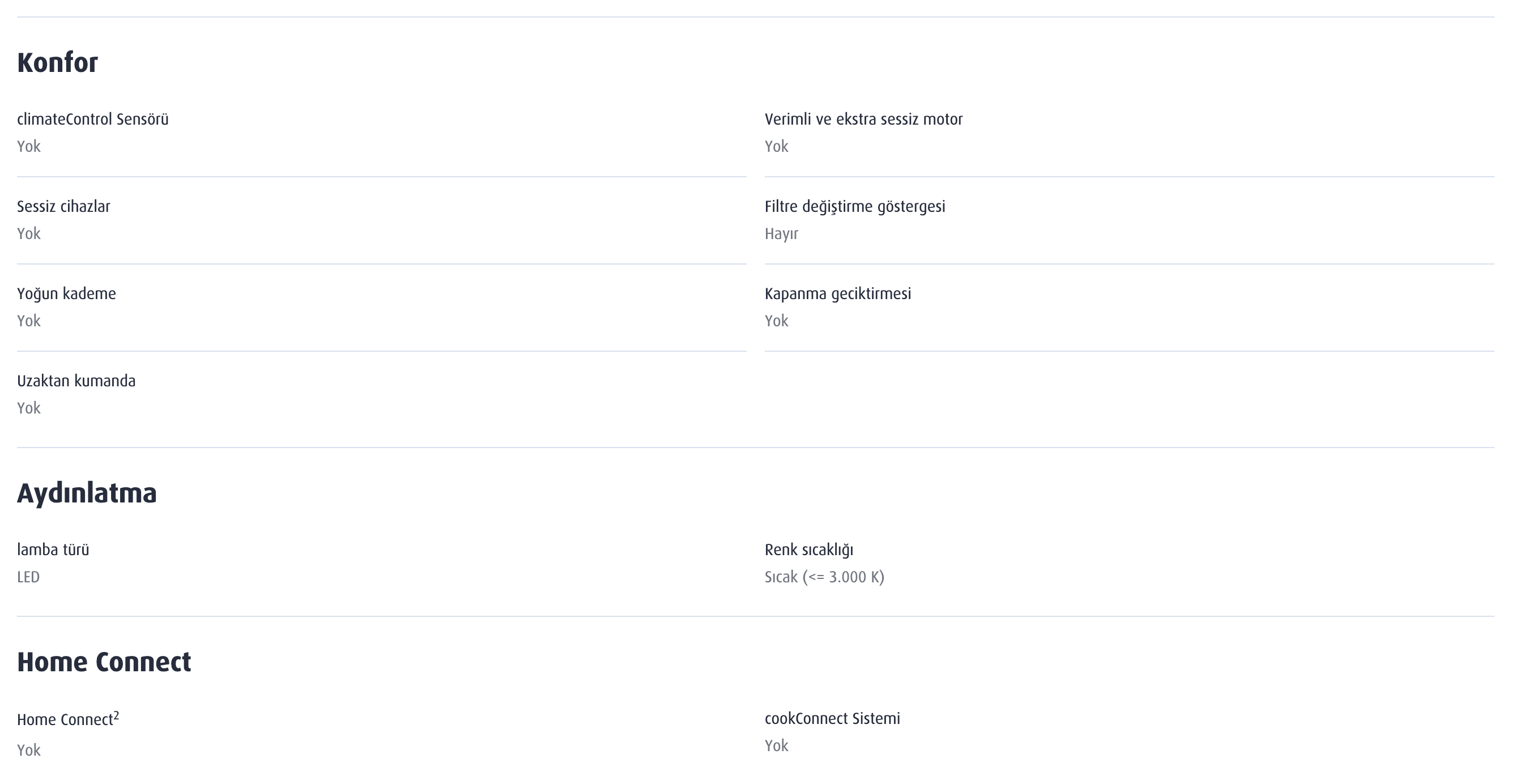Click the lamba türü label
This screenshot has width=1516, height=784.
53,549
